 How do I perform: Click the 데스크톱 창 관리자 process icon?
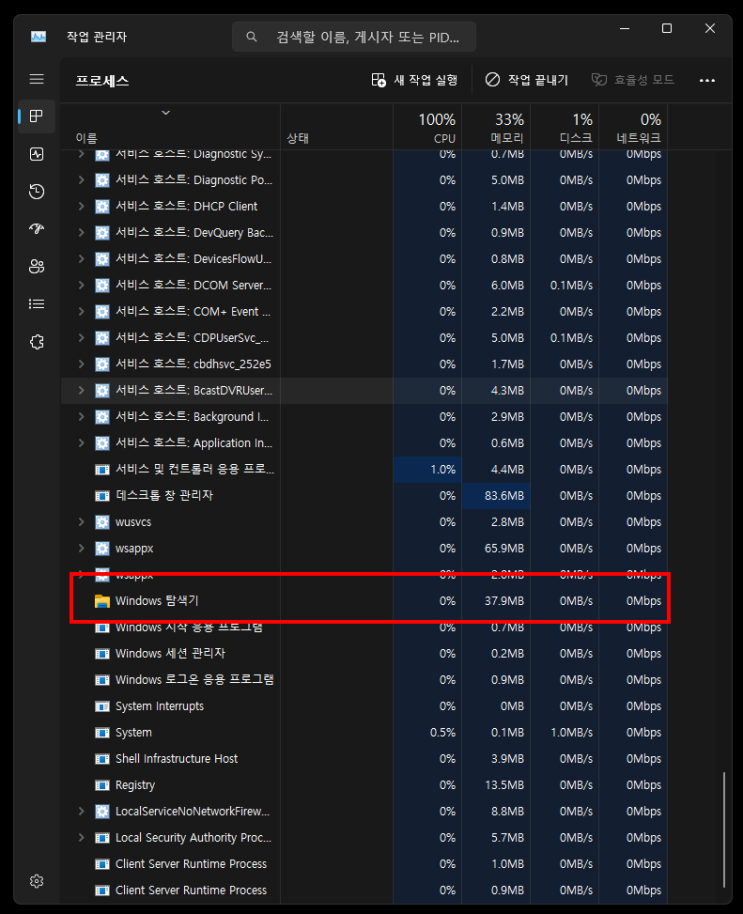[x=102, y=495]
